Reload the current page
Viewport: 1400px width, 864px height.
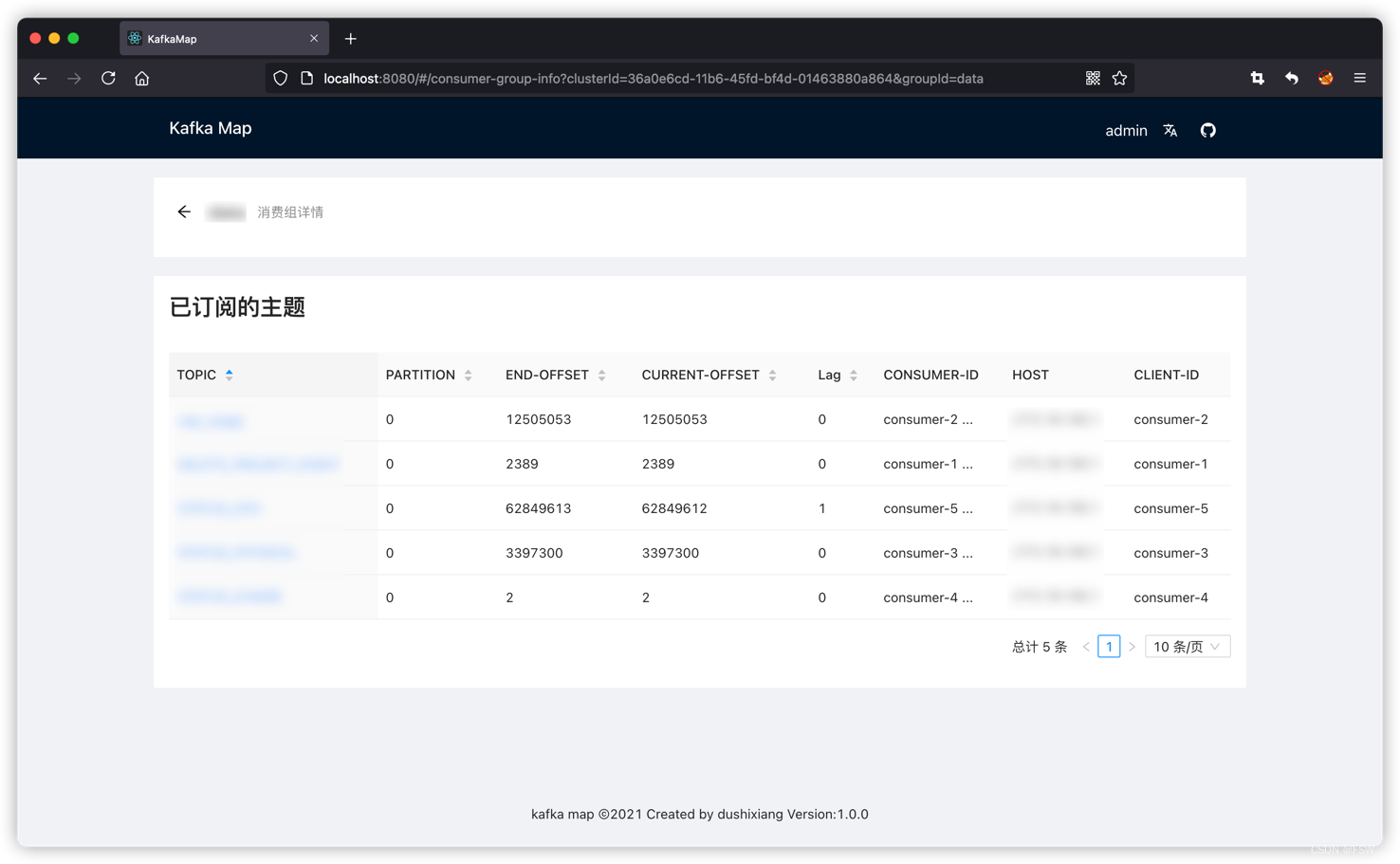(x=108, y=79)
